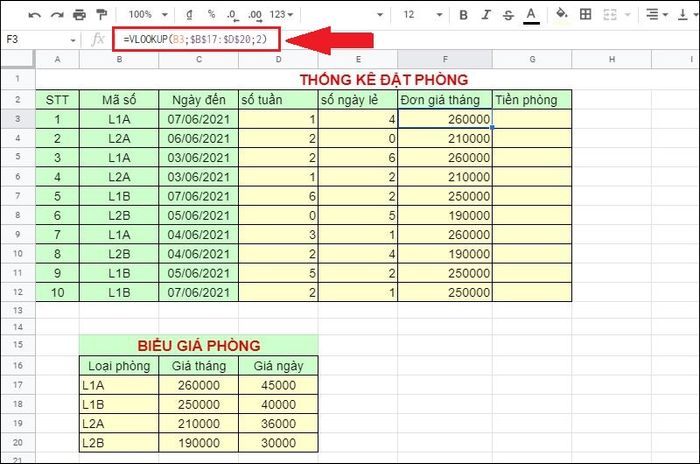Select price cell 45000
The width and height of the screenshot is (700, 464).
[x=278, y=385]
